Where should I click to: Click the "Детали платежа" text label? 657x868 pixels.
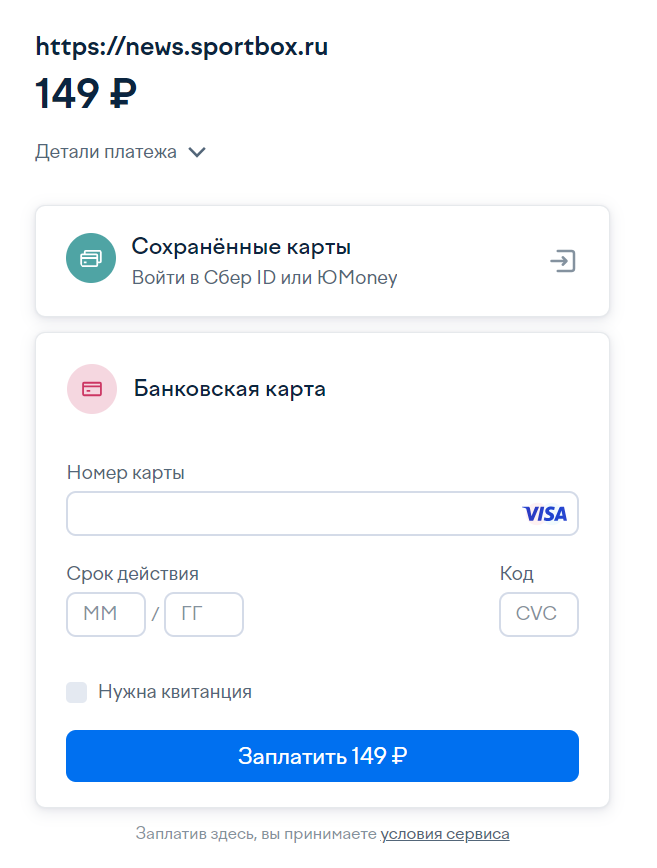106,152
